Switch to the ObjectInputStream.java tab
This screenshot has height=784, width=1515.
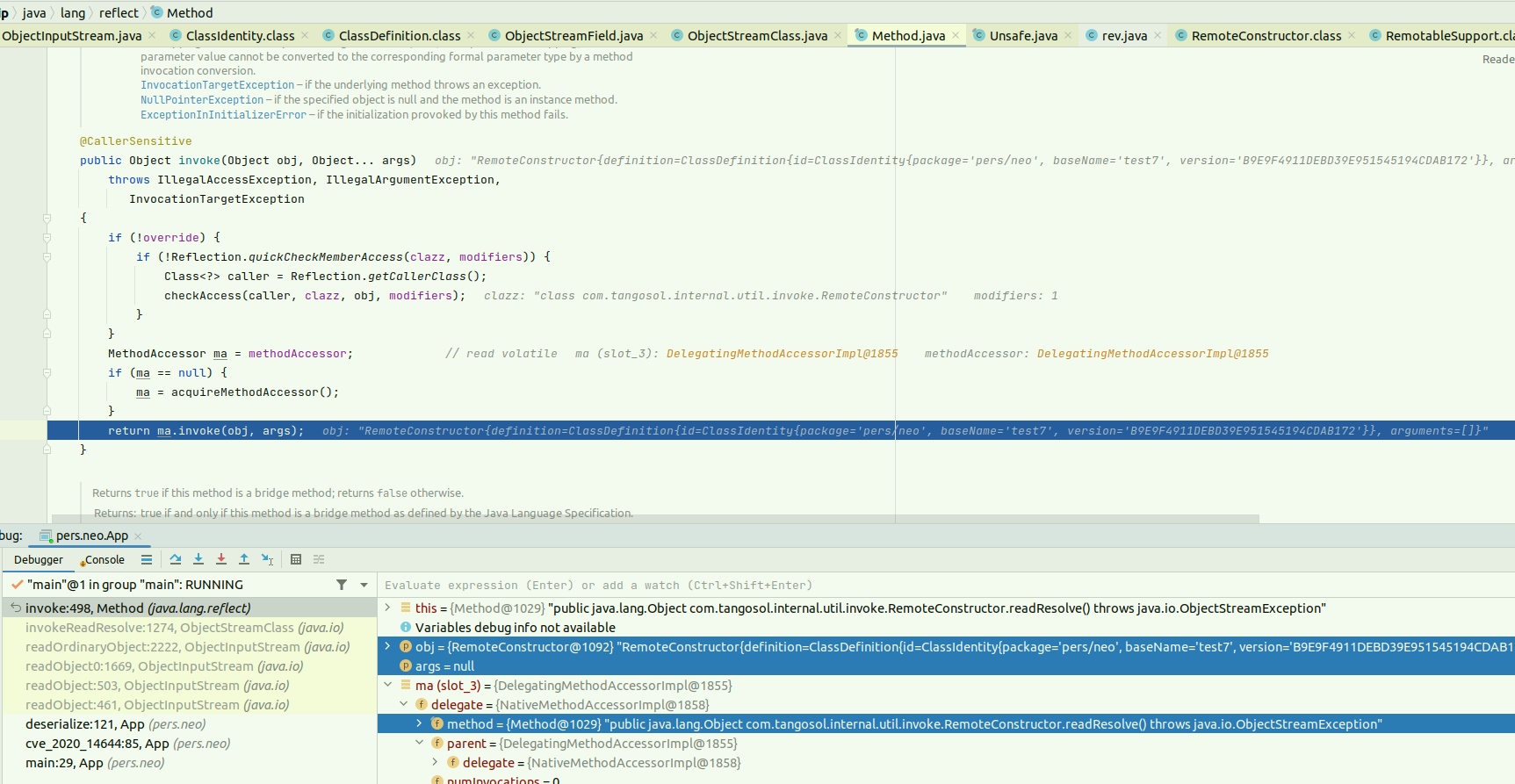71,35
